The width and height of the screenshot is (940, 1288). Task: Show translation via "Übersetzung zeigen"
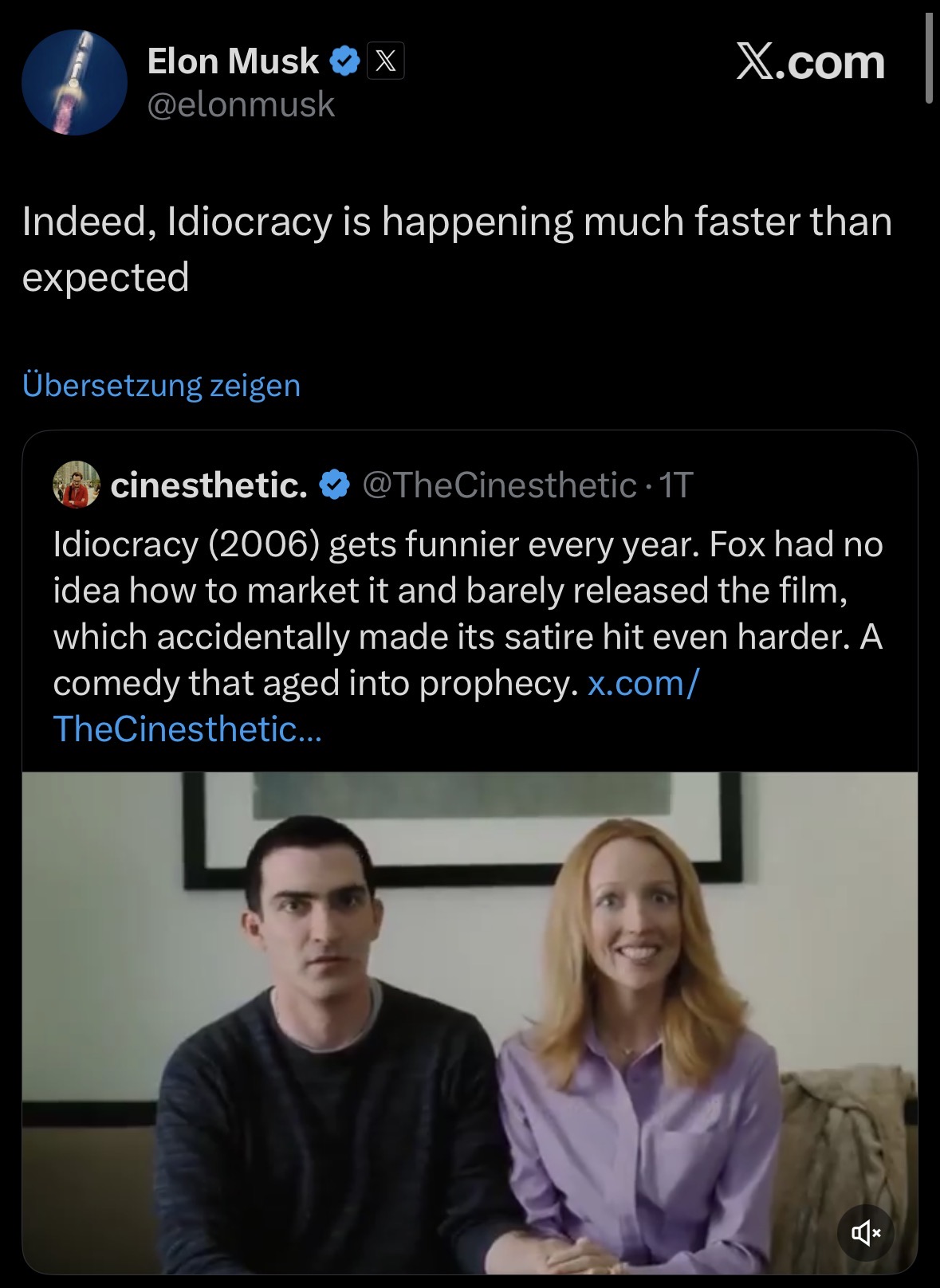coord(161,385)
